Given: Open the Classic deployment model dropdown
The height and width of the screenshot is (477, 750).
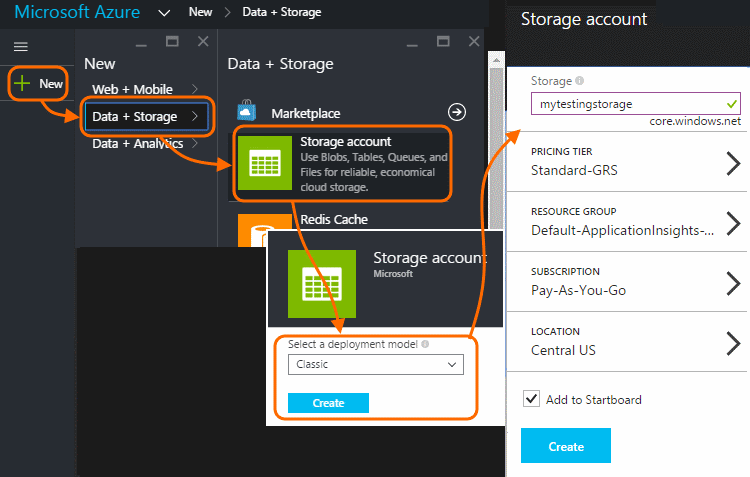Looking at the screenshot, I should point(376,365).
